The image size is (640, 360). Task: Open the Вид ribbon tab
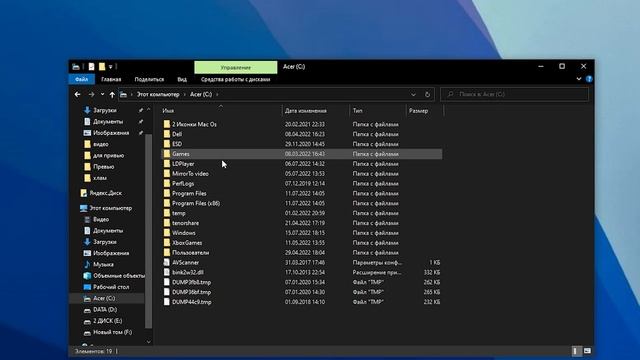click(182, 79)
